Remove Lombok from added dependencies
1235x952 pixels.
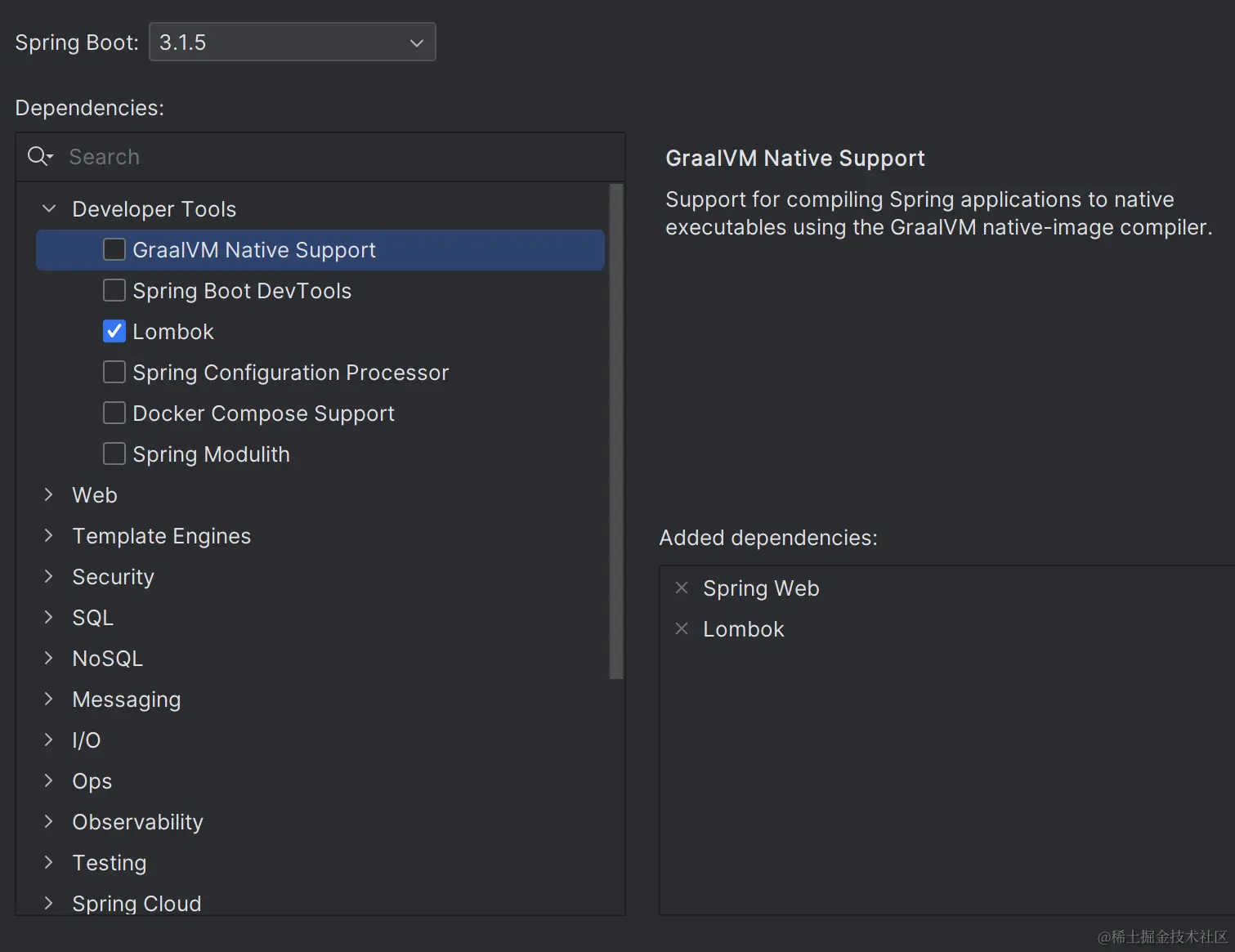(682, 628)
